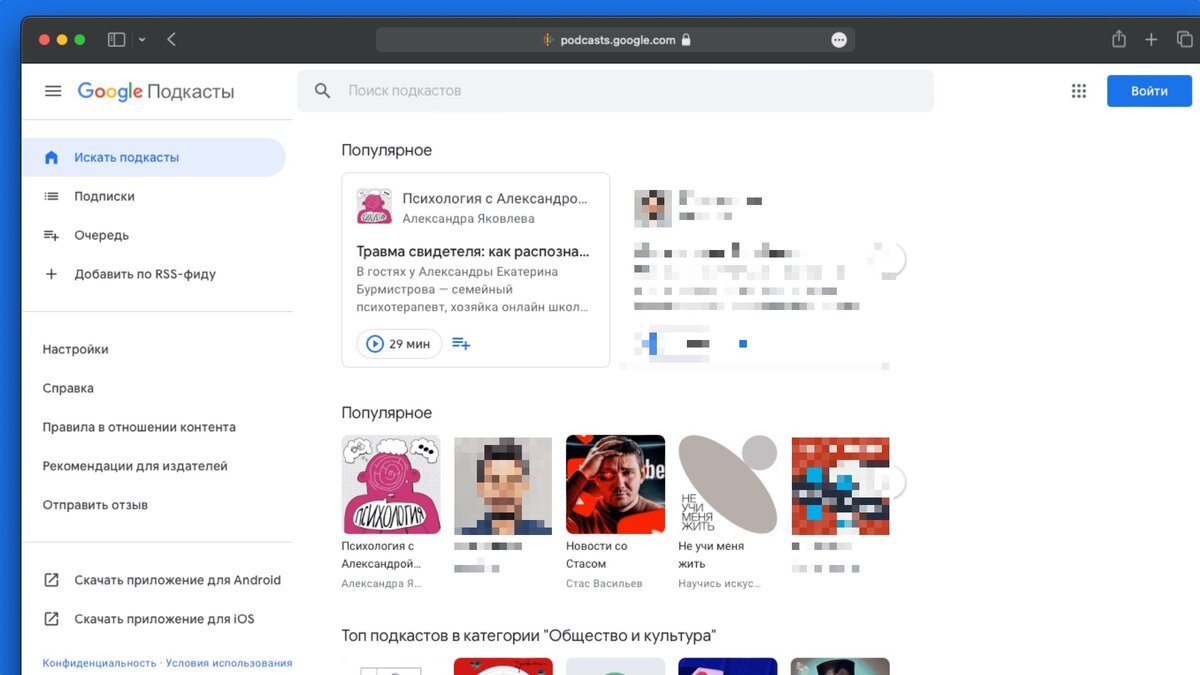Click the Safari Share icon
This screenshot has height=675, width=1200.
1119,39
